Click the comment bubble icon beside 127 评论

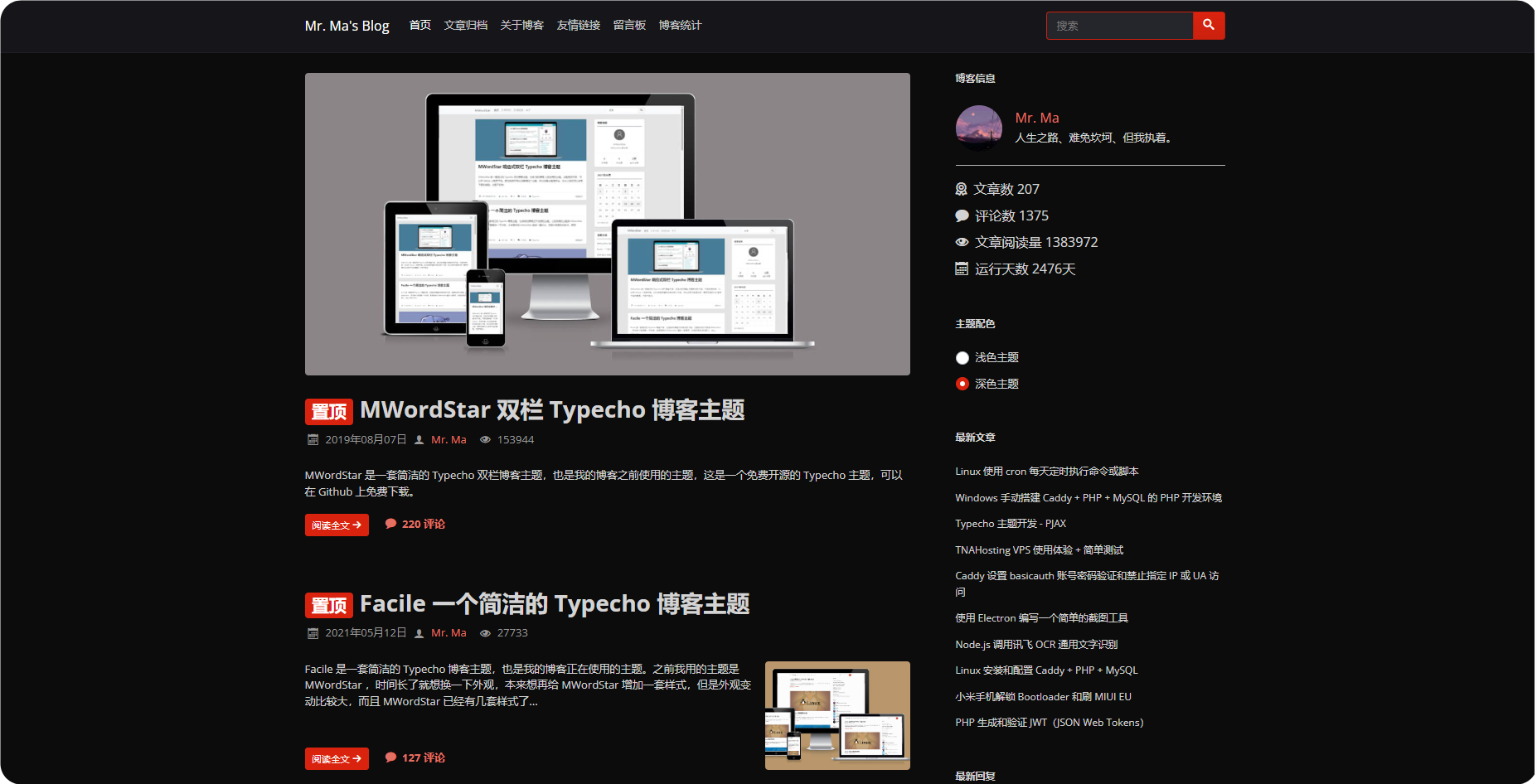click(390, 757)
